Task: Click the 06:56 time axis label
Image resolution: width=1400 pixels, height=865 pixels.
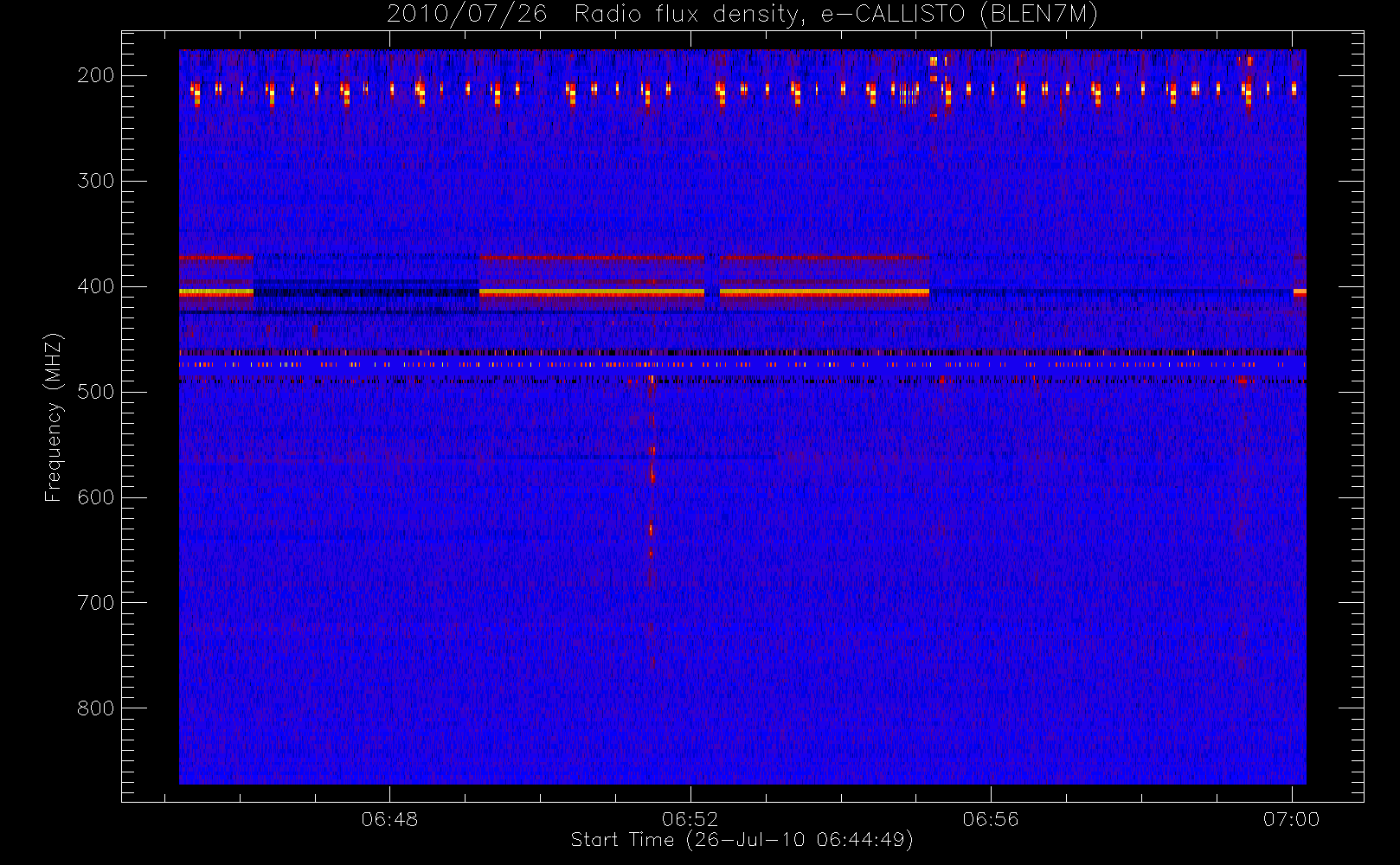Action: 991,819
